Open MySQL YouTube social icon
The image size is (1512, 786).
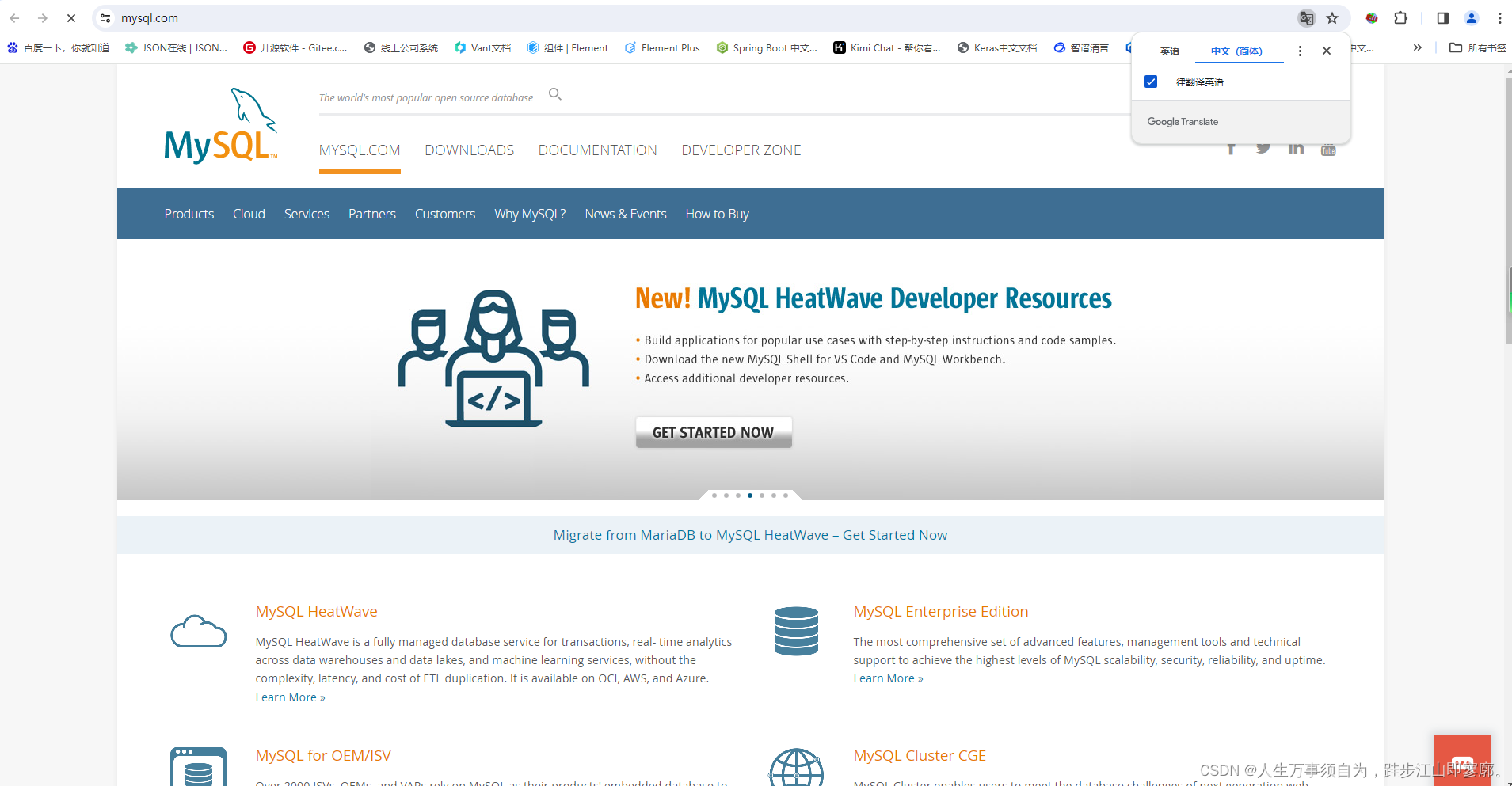point(1328,149)
